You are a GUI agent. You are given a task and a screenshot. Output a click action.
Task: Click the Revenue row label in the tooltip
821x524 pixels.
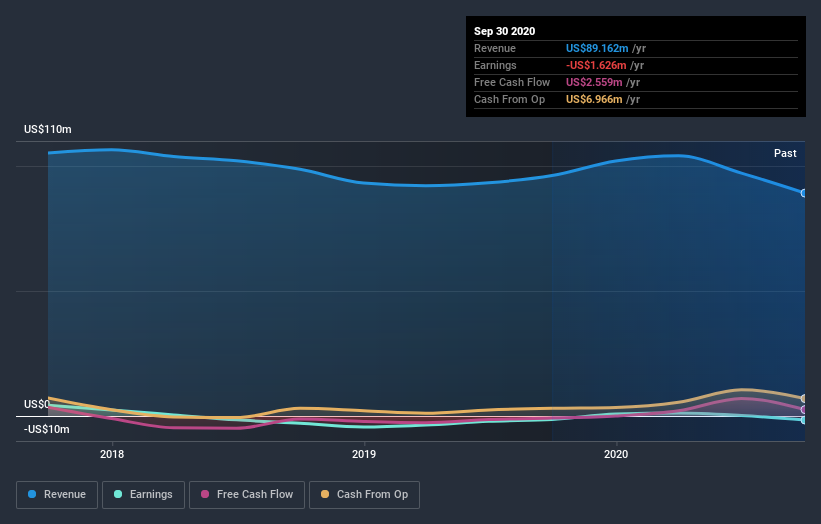tap(495, 48)
